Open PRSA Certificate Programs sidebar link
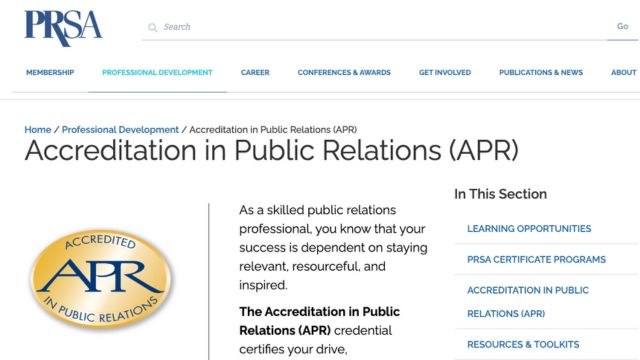This screenshot has width=640, height=360. (x=536, y=260)
